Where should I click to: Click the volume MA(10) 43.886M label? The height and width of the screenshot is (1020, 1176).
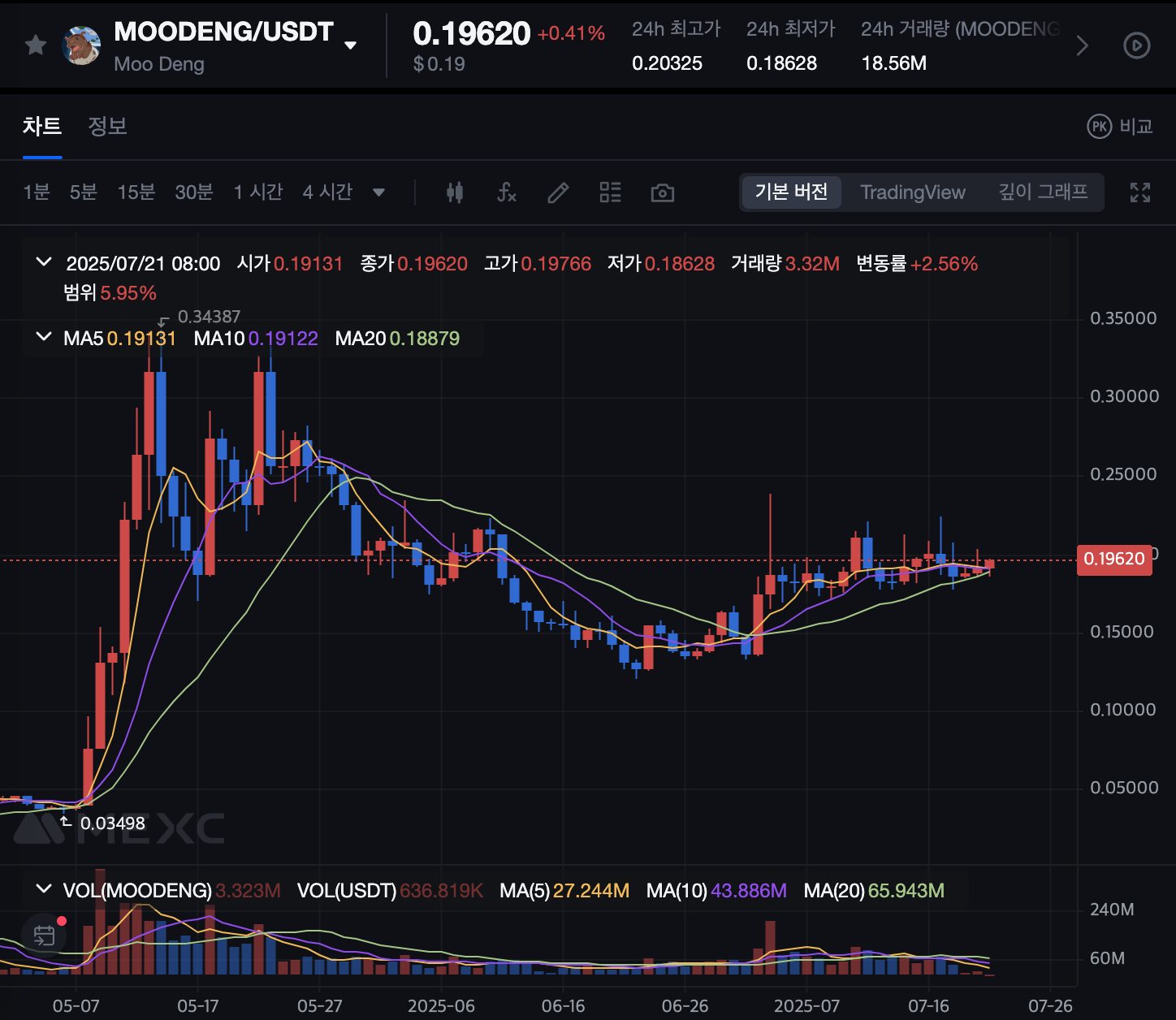click(716, 891)
